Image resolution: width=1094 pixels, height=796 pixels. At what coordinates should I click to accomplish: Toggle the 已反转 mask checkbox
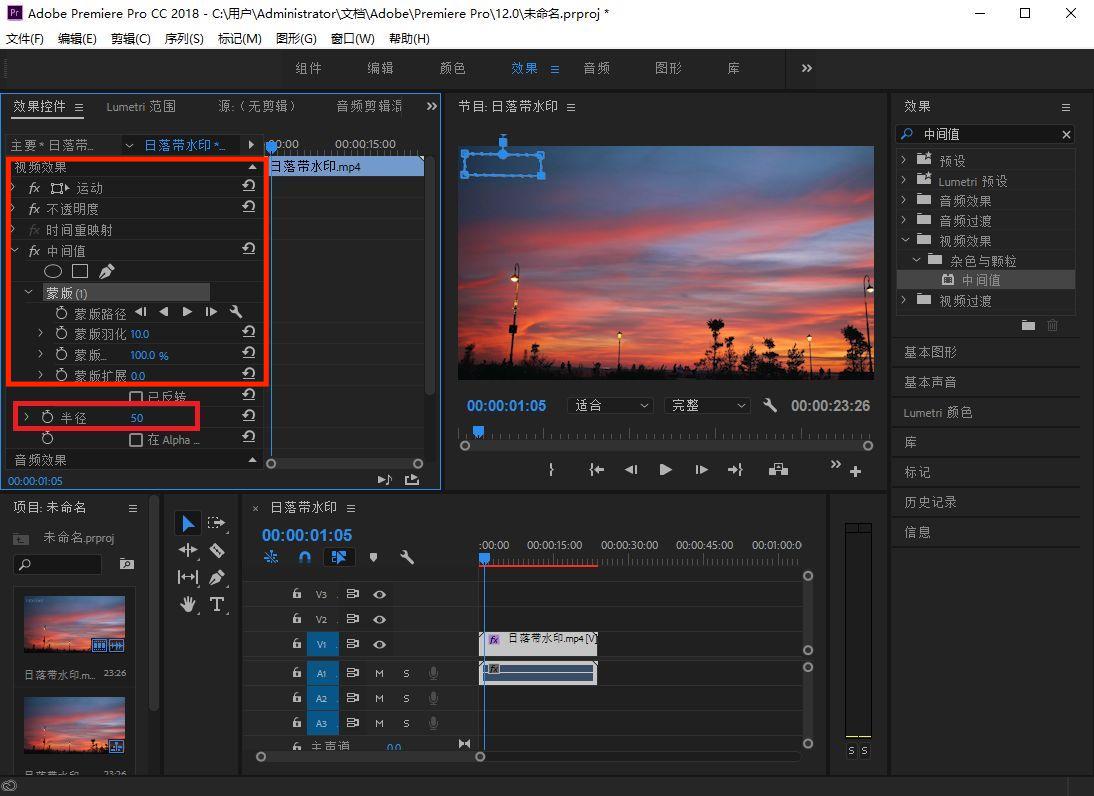point(136,397)
